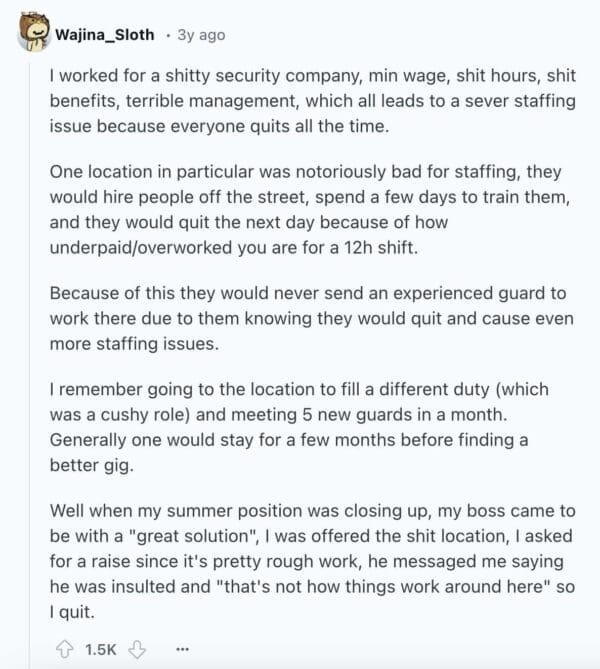600x669 pixels.
Task: Open the Wajina_Sloth user profile link
Action: pyautogui.click(x=105, y=35)
